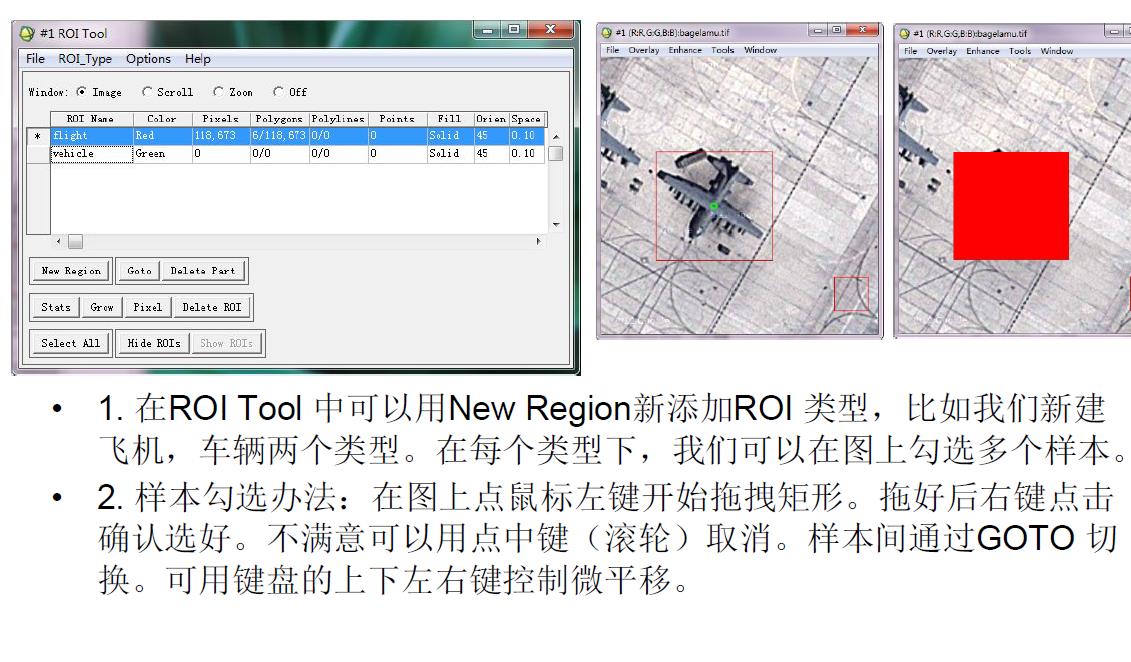
Task: Open Window menu in right bagelamu.tif window
Action: (1057, 51)
